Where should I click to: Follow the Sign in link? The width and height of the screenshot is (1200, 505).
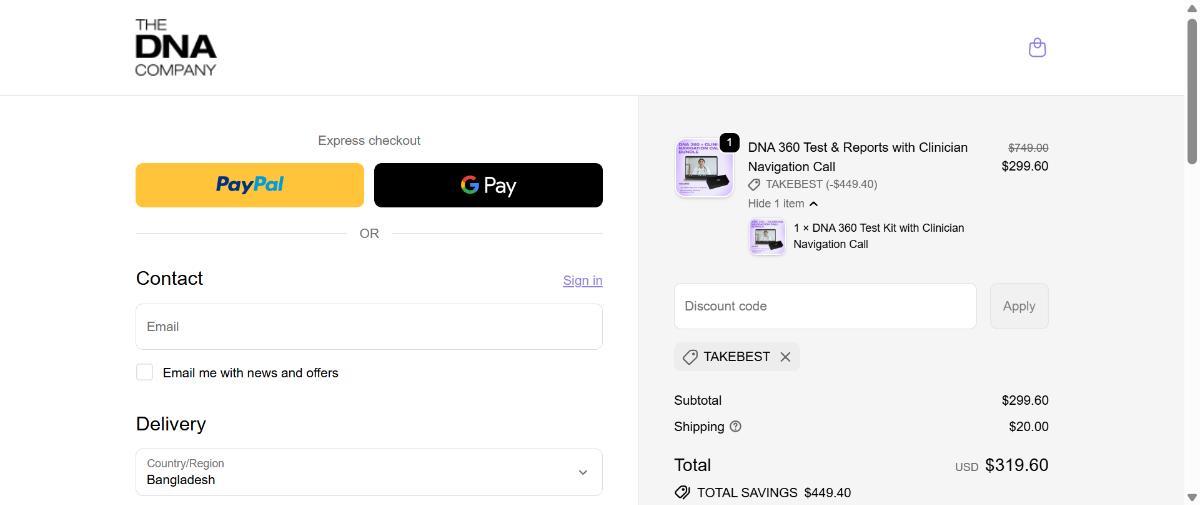tap(582, 281)
